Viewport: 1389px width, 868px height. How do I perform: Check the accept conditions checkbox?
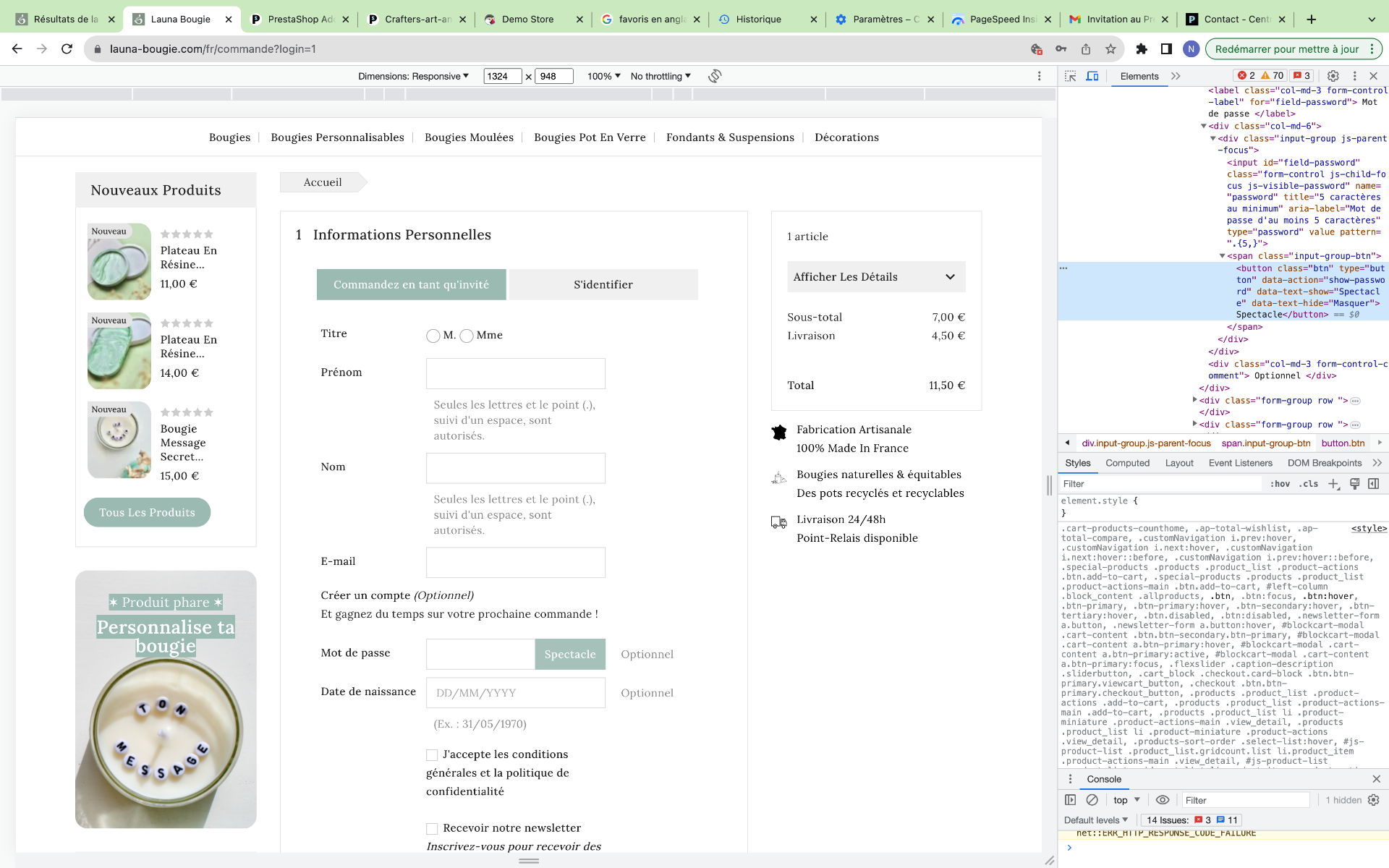[x=432, y=755]
